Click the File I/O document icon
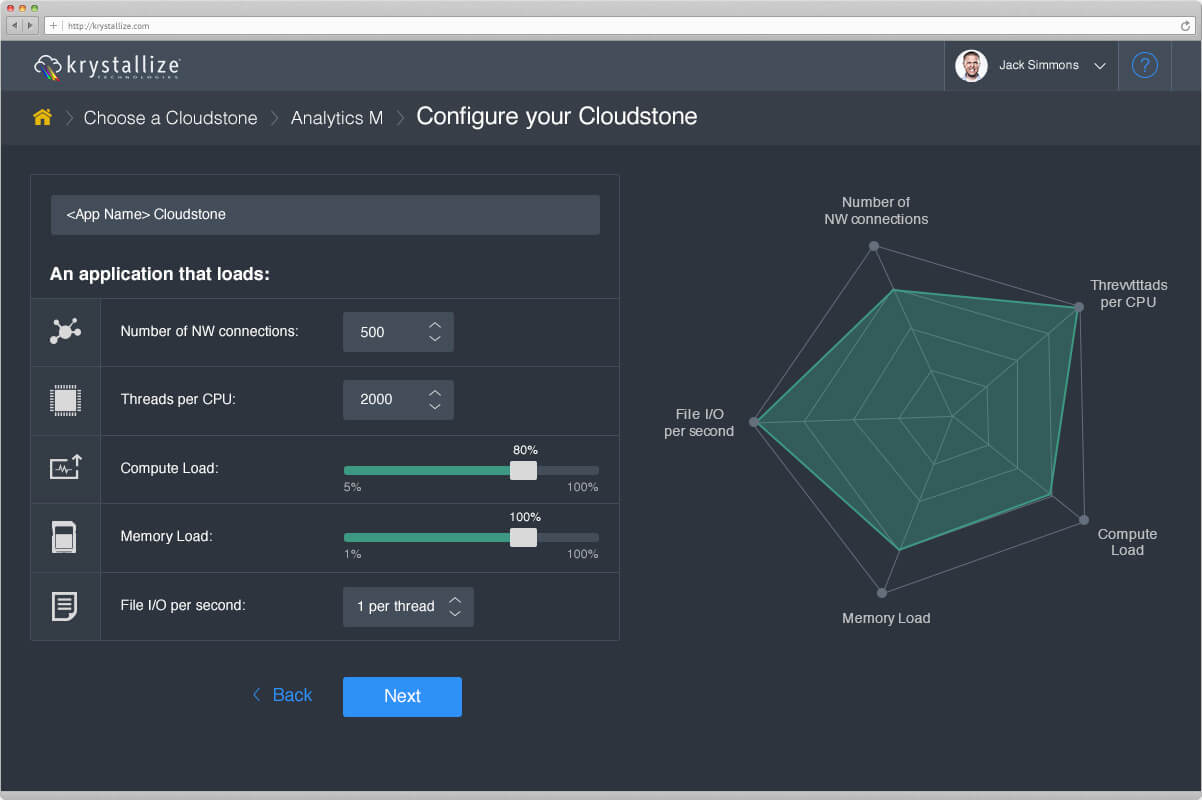Viewport: 1202px width, 800px height. (65, 606)
